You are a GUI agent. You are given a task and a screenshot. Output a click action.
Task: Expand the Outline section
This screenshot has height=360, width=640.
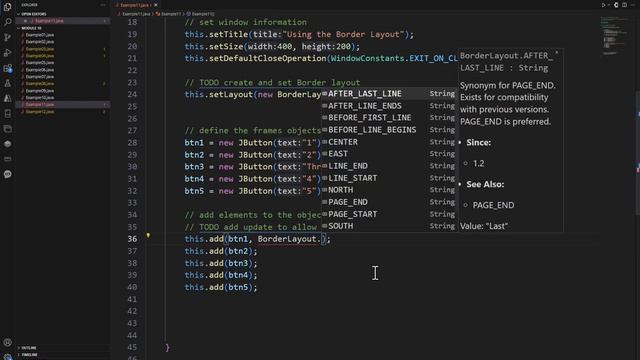click(62, 348)
